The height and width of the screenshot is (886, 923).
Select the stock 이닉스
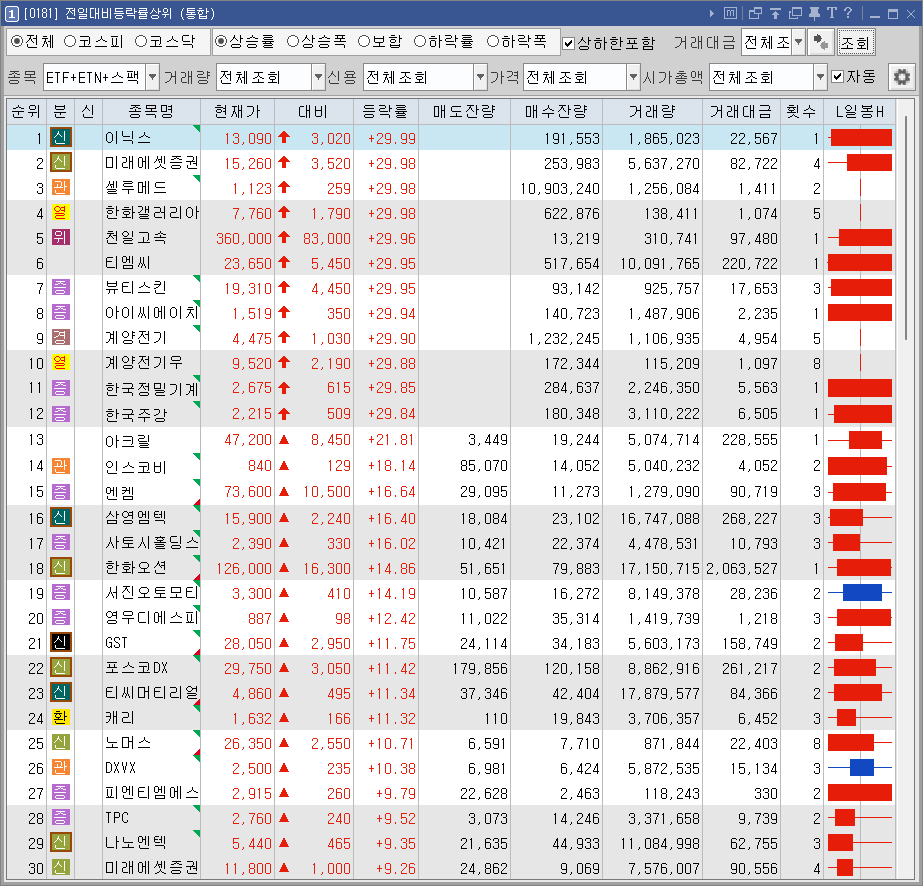point(128,138)
